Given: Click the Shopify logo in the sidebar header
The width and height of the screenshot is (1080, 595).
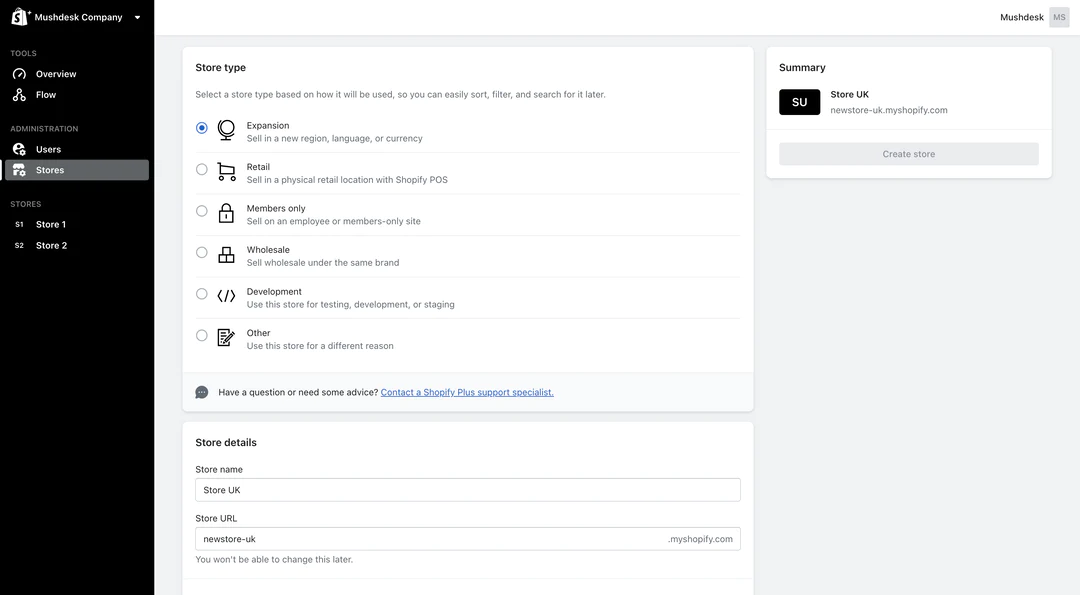Looking at the screenshot, I should [x=21, y=17].
